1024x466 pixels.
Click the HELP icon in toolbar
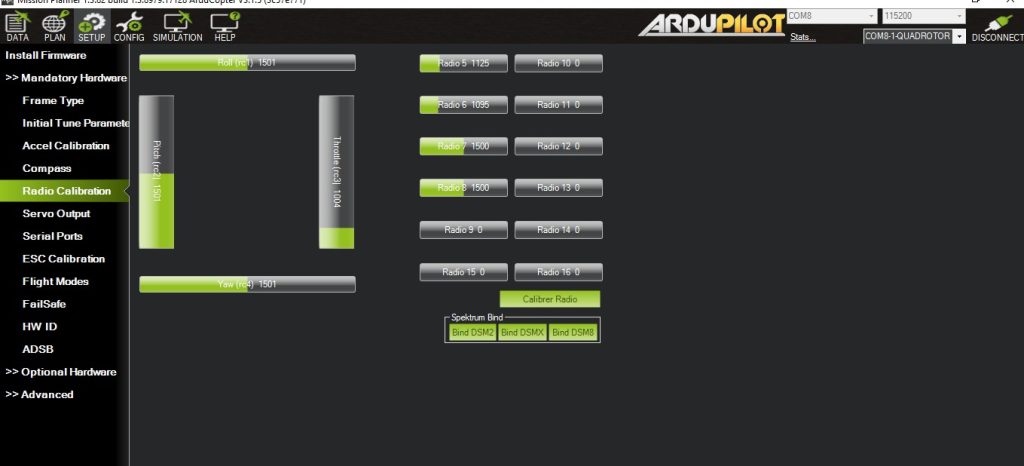click(x=224, y=24)
